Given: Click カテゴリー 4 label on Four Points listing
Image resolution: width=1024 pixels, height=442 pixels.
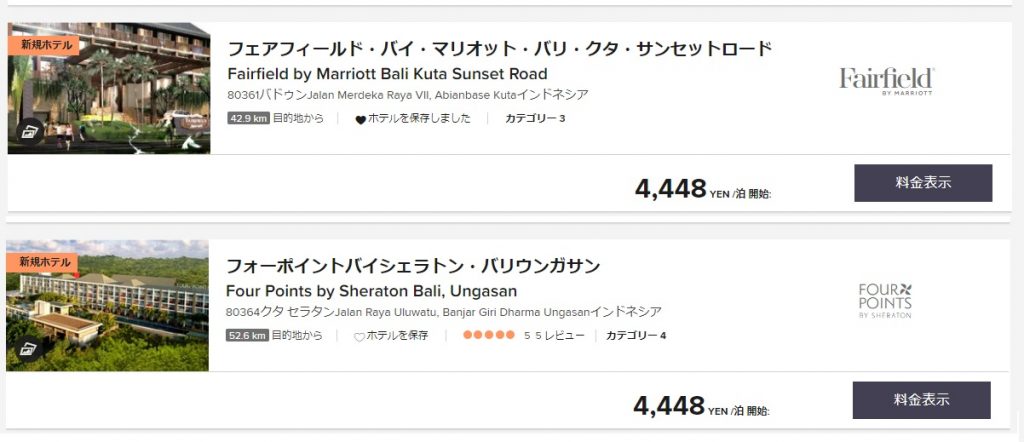Looking at the screenshot, I should pos(636,336).
